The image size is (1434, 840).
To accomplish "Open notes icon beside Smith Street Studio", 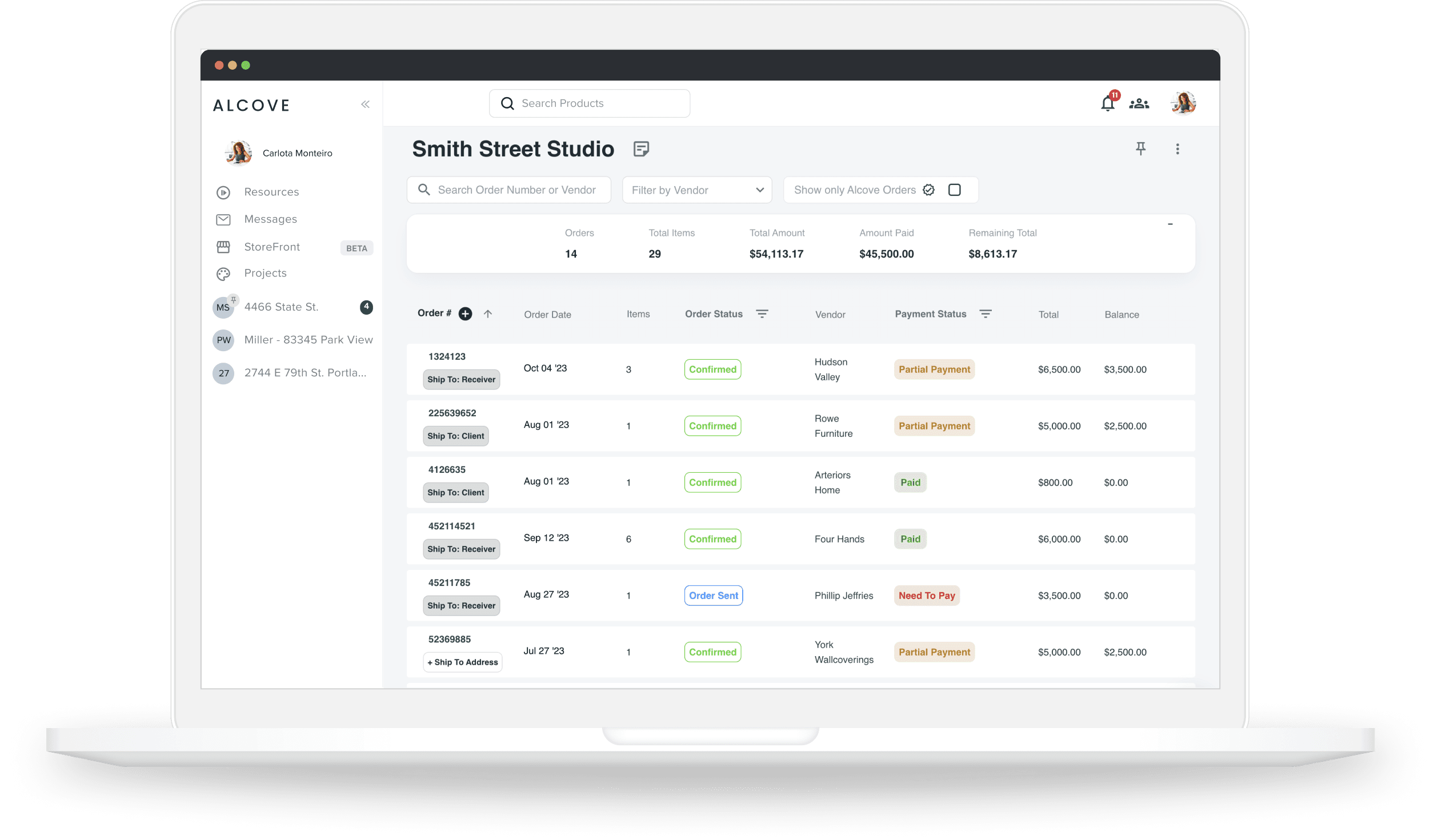I will tap(641, 149).
